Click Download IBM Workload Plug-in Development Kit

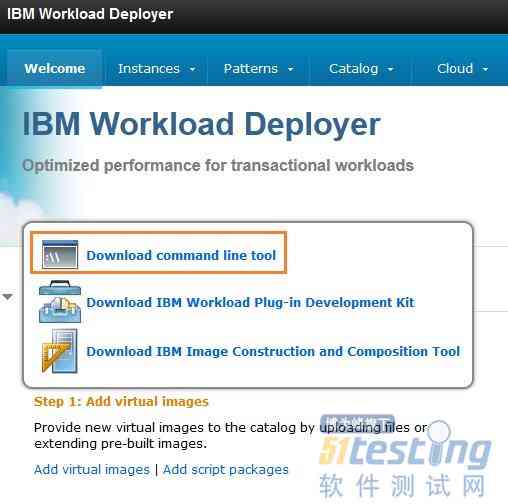pos(250,302)
